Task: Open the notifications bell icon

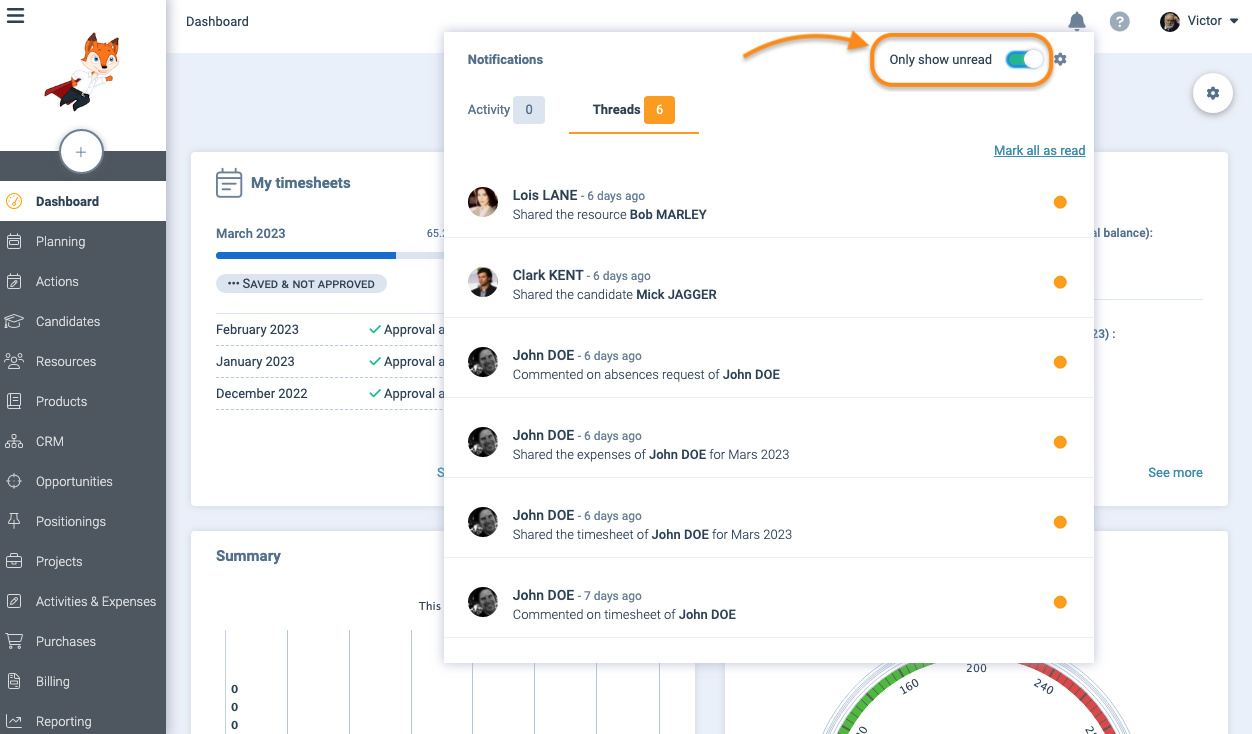Action: (1077, 21)
